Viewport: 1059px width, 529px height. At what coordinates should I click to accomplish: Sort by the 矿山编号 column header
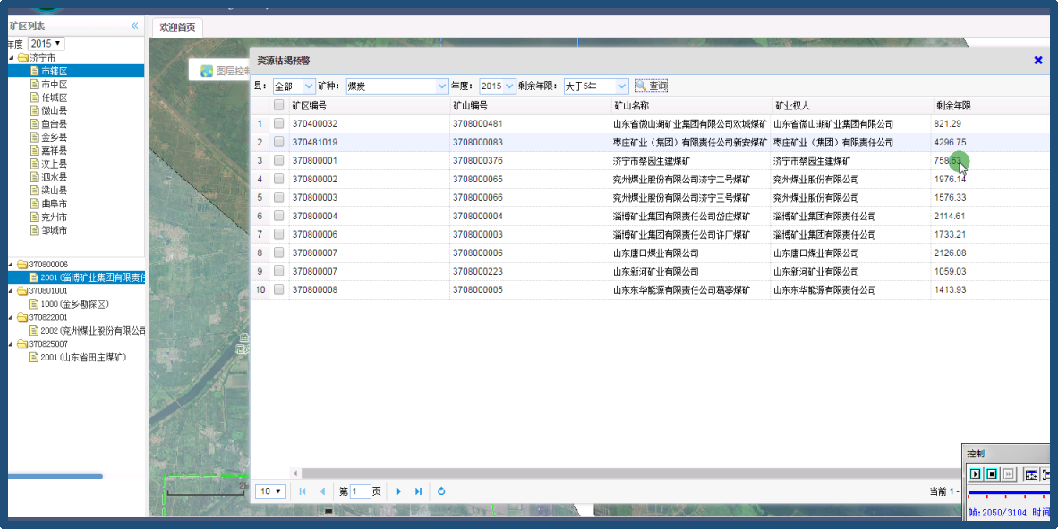[470, 105]
